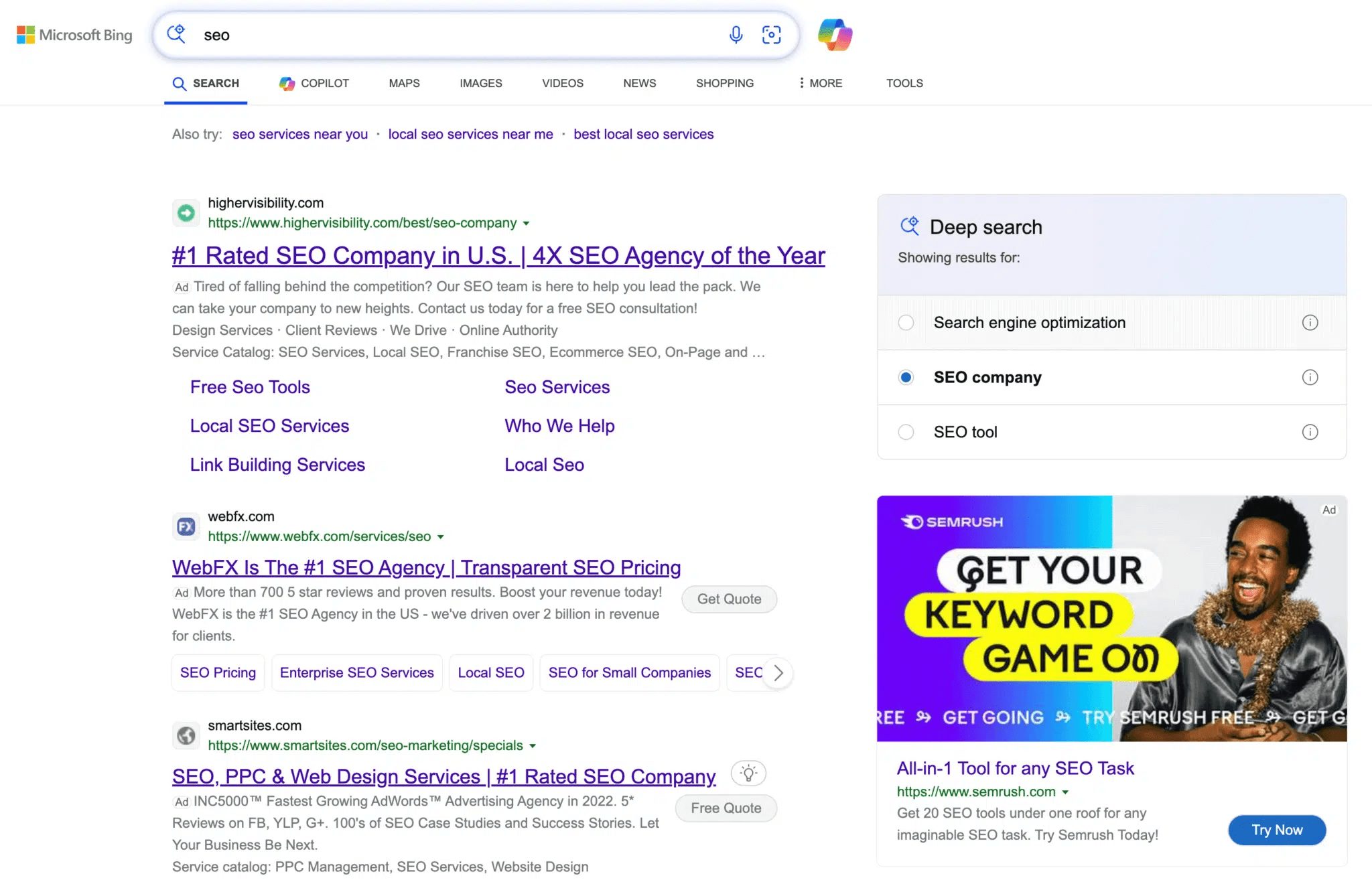Click the Try Now button

click(x=1277, y=830)
